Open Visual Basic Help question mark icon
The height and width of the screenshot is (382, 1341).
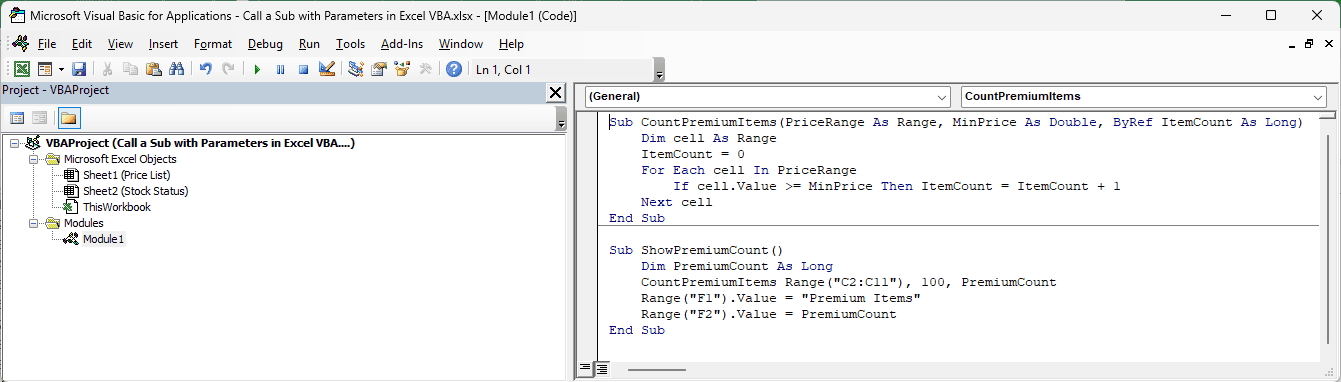pos(454,69)
